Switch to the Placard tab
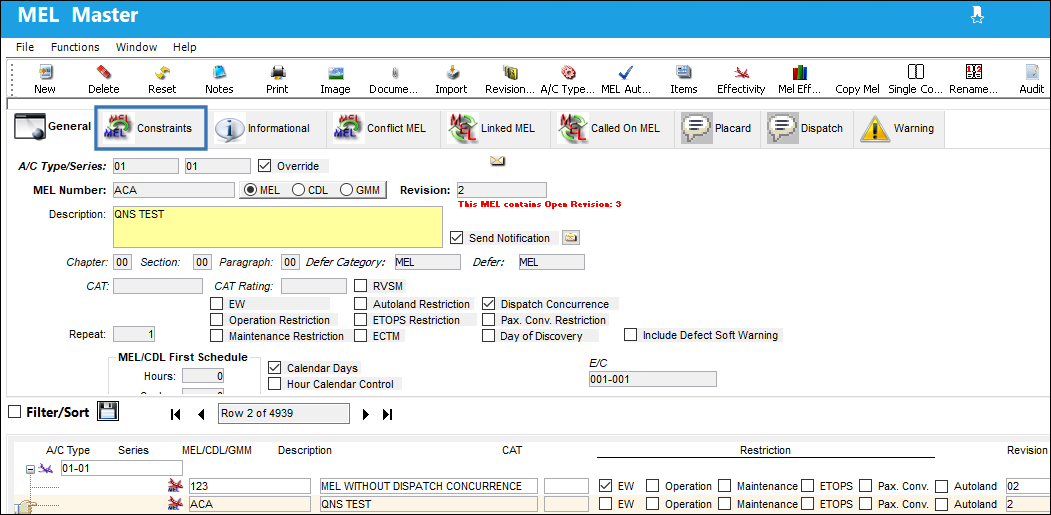 (717, 128)
